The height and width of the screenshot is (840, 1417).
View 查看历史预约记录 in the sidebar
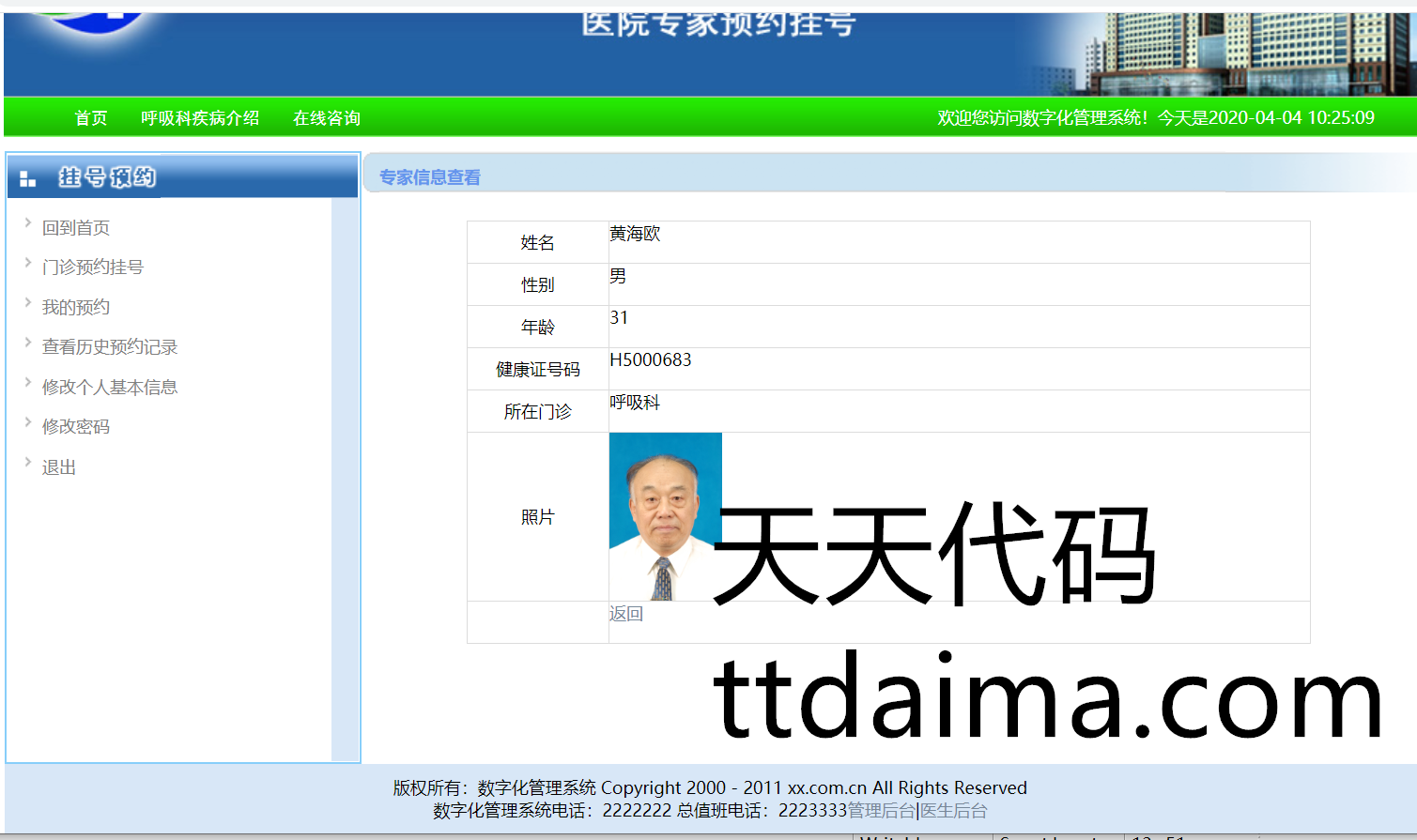[x=110, y=347]
